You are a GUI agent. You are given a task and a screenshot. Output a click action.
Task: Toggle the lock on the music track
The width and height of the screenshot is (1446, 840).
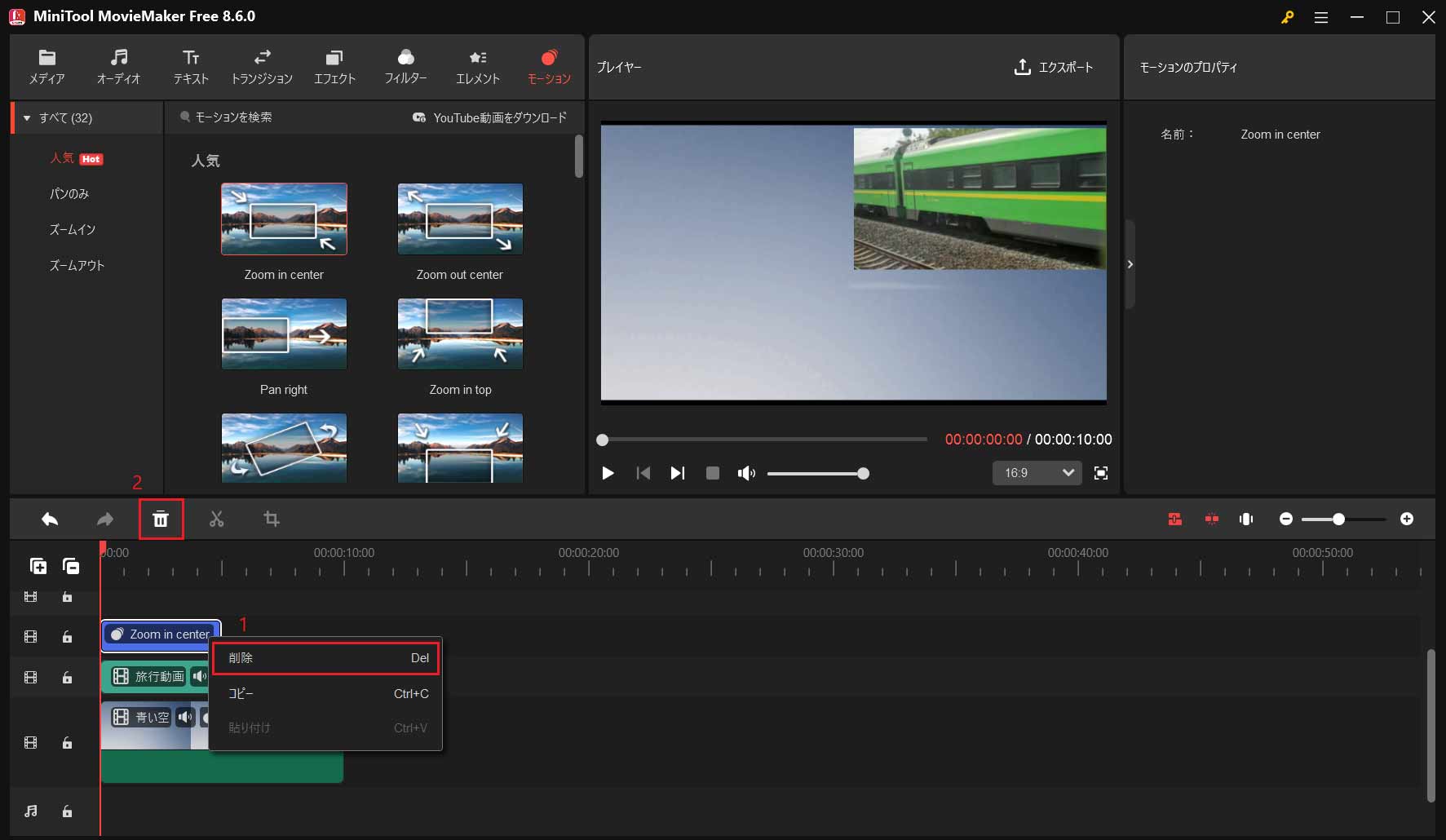click(x=68, y=811)
